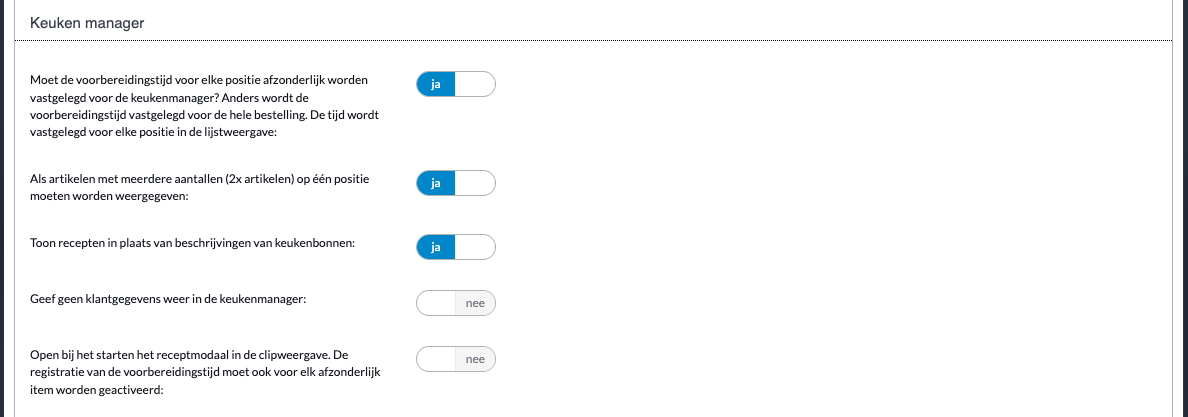Click blue 'ja' on the voorbereidingstijd toggle

pos(436,84)
